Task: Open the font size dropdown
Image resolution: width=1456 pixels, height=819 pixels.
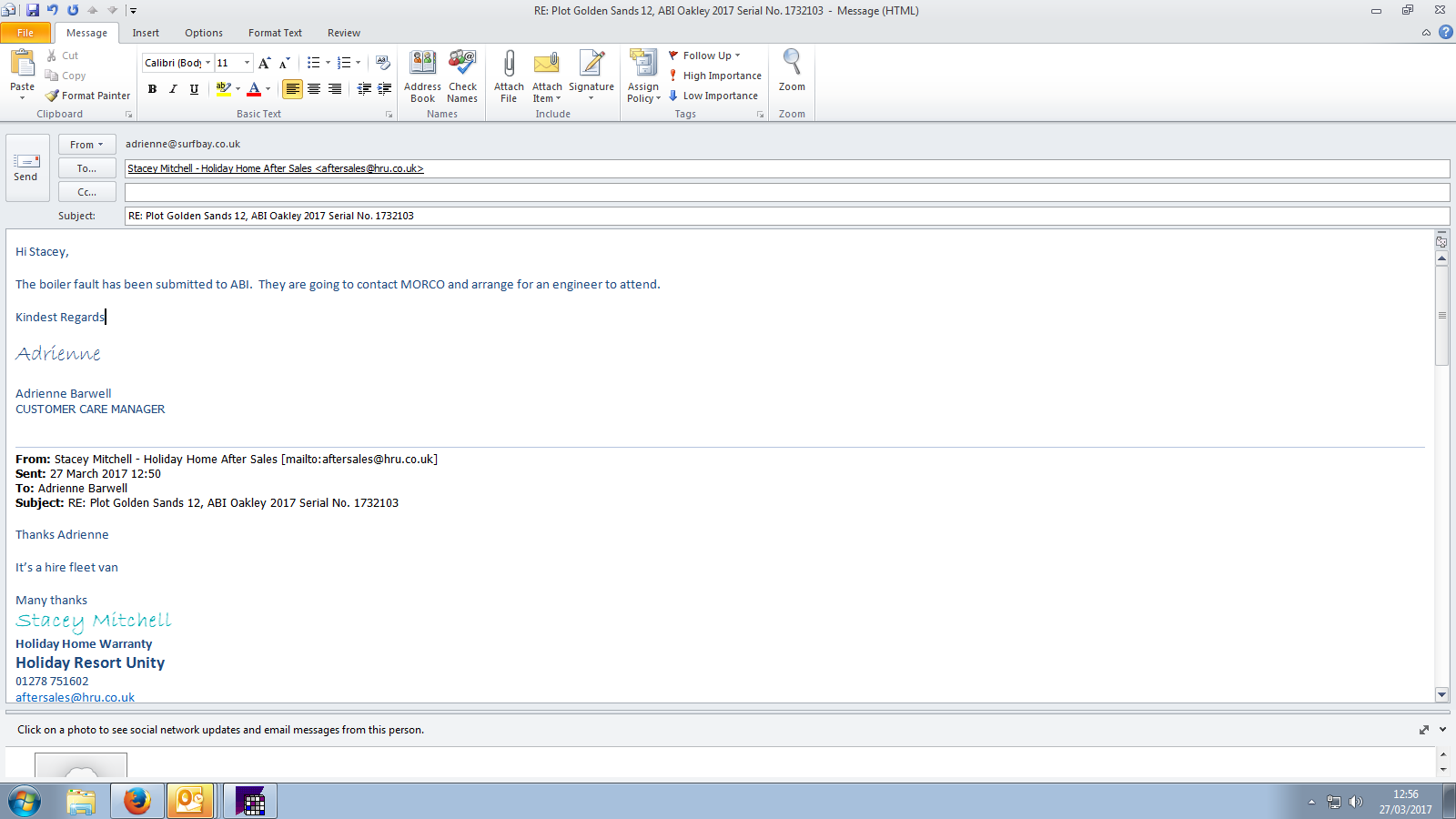Action: (x=247, y=63)
